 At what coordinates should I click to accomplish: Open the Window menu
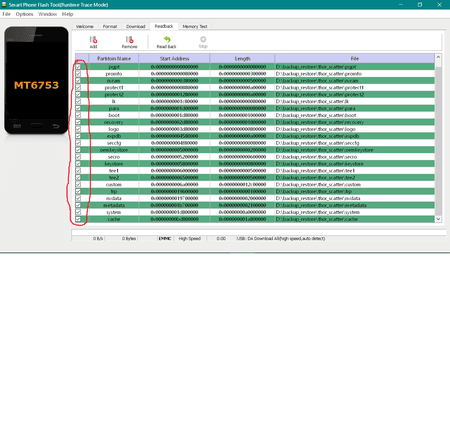(47, 14)
